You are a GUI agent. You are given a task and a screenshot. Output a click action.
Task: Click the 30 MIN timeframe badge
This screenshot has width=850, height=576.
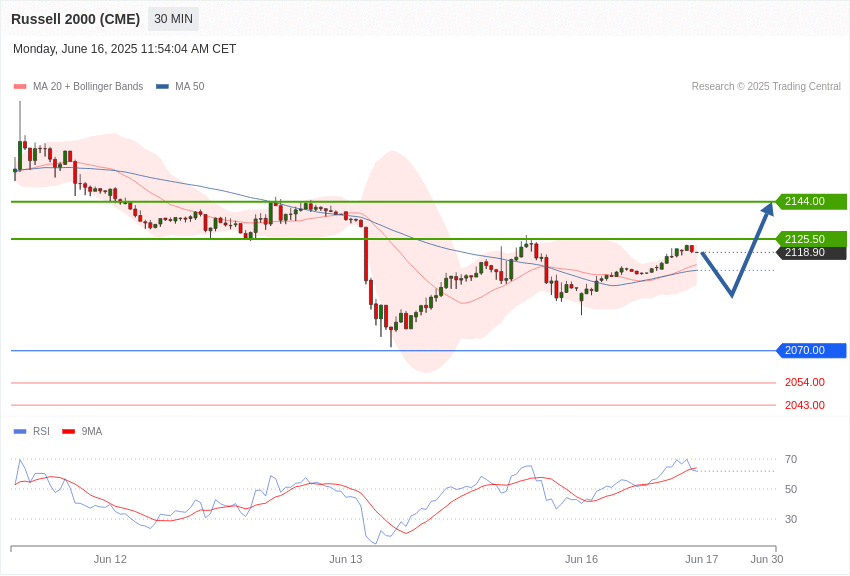pos(173,19)
